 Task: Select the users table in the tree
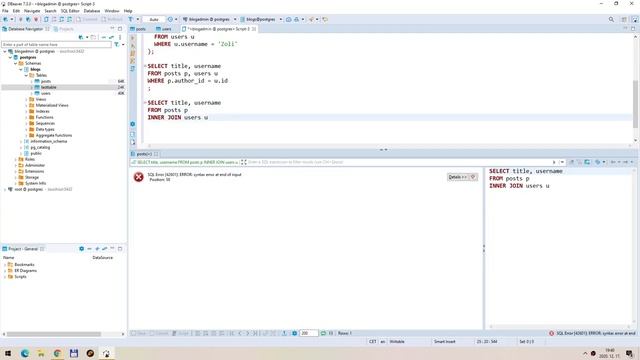[46, 93]
